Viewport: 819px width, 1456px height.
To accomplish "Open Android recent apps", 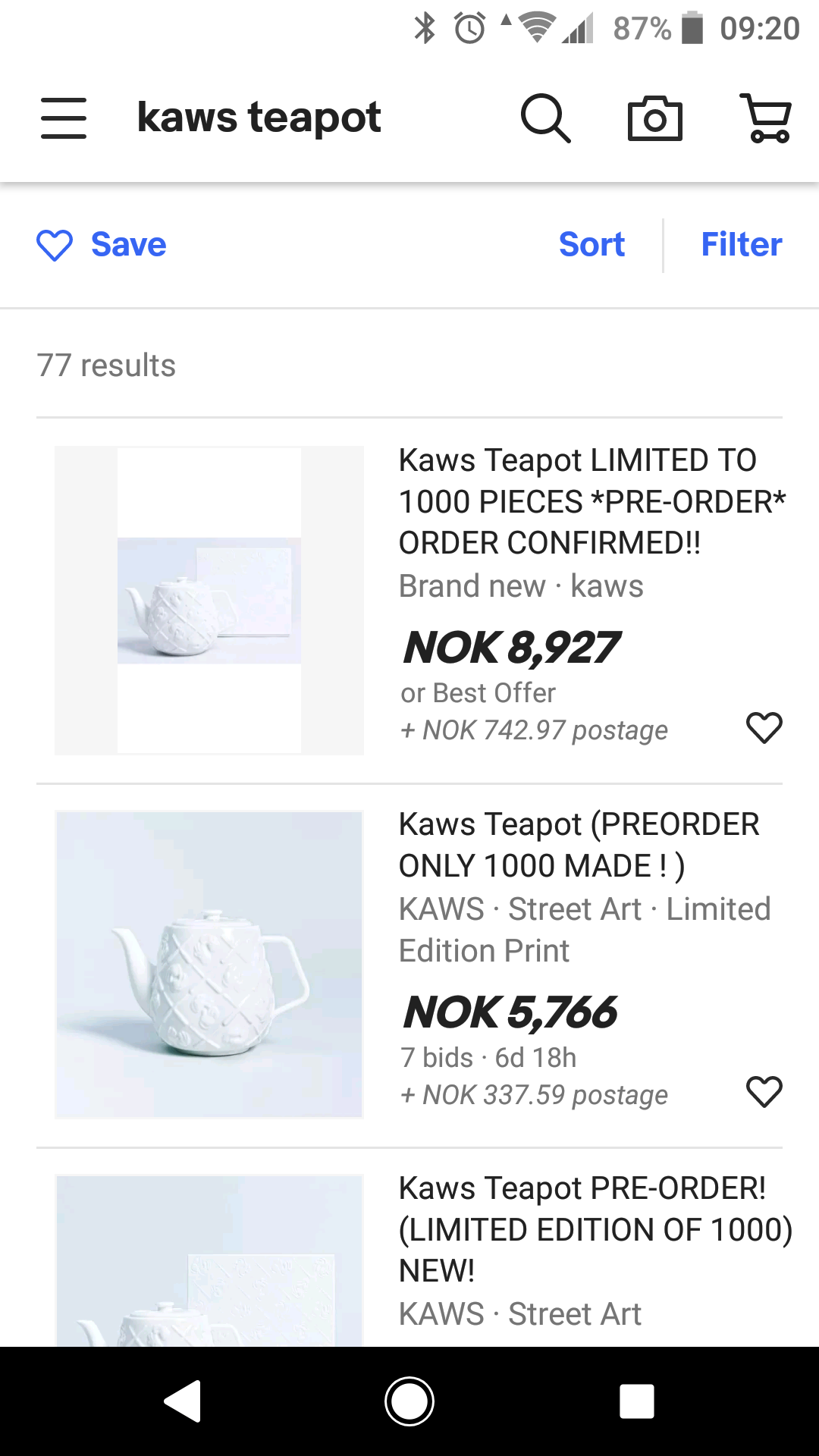I will click(x=636, y=1401).
